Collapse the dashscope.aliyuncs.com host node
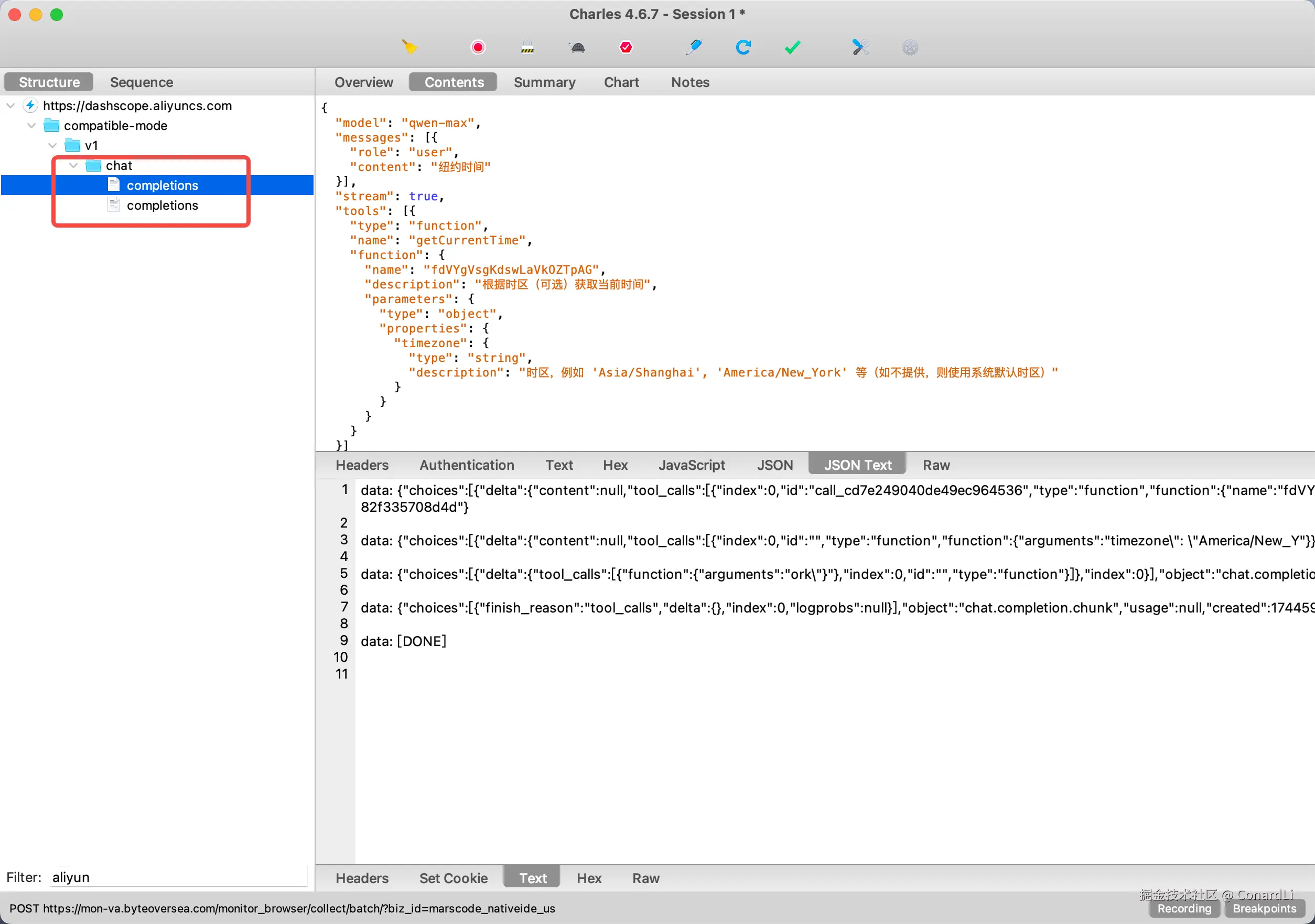 [10, 105]
